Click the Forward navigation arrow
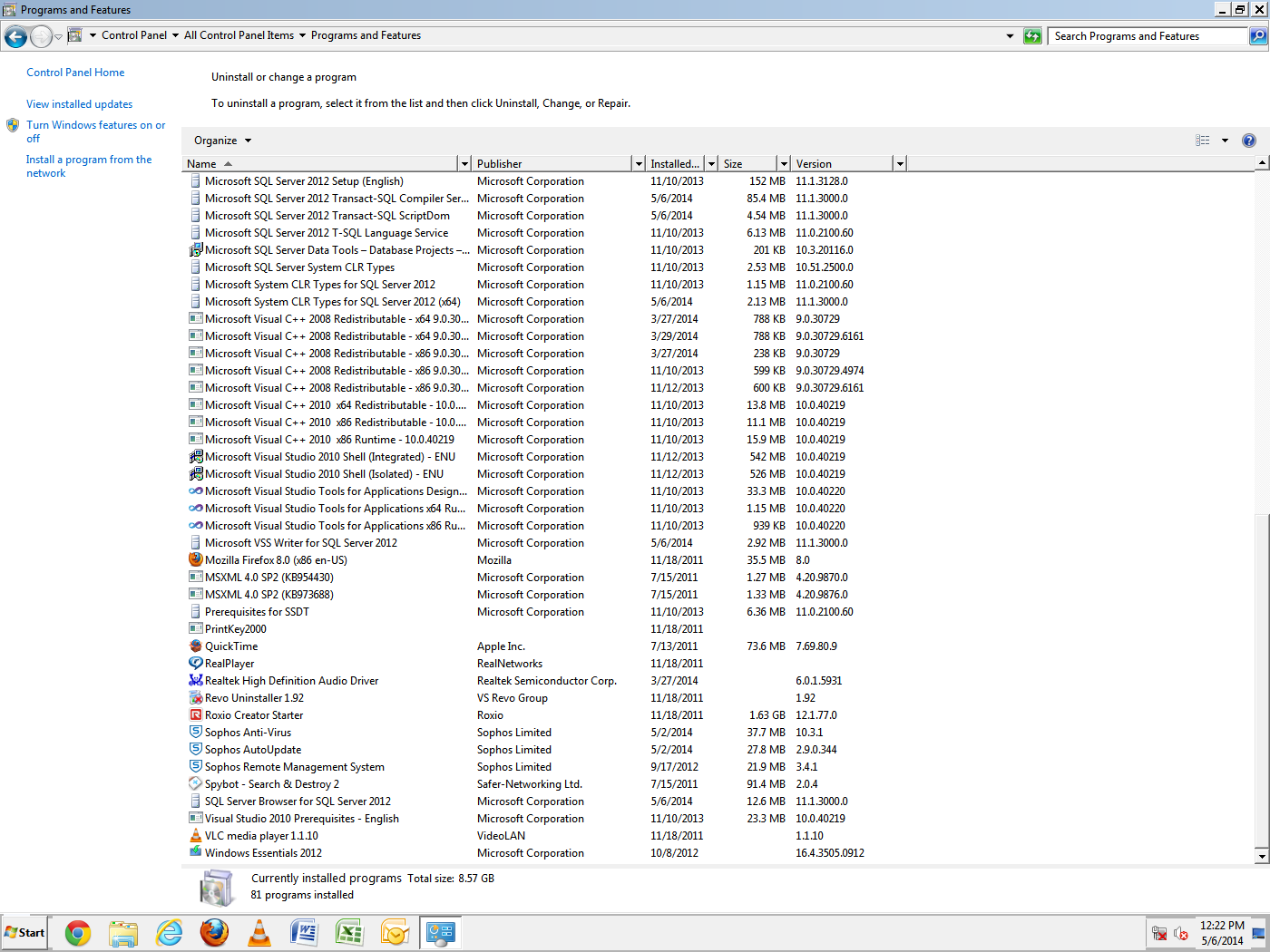Screen dimensions: 1270x952 41,36
